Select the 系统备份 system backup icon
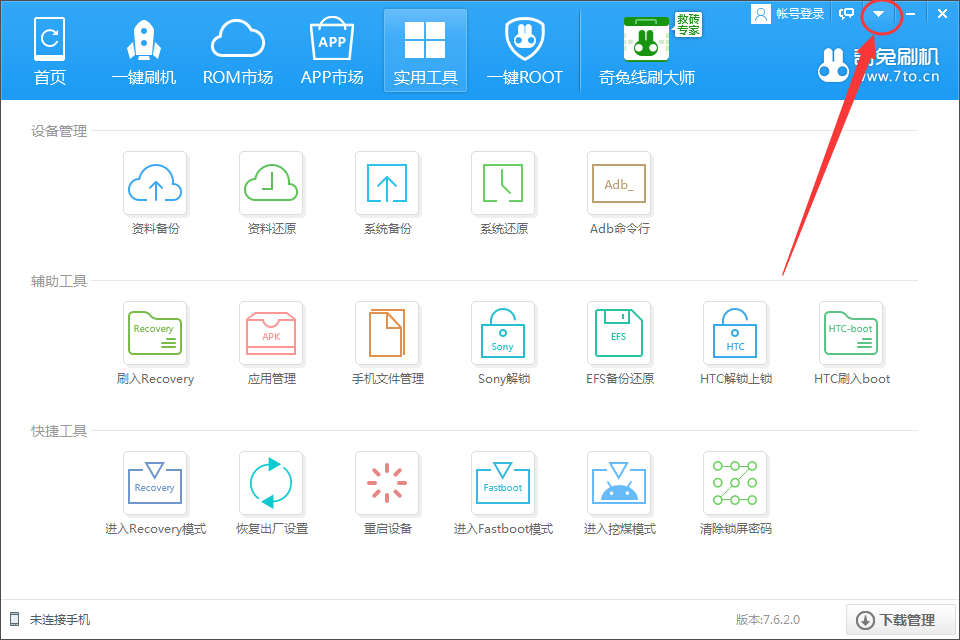This screenshot has height=640, width=960. coord(387,183)
